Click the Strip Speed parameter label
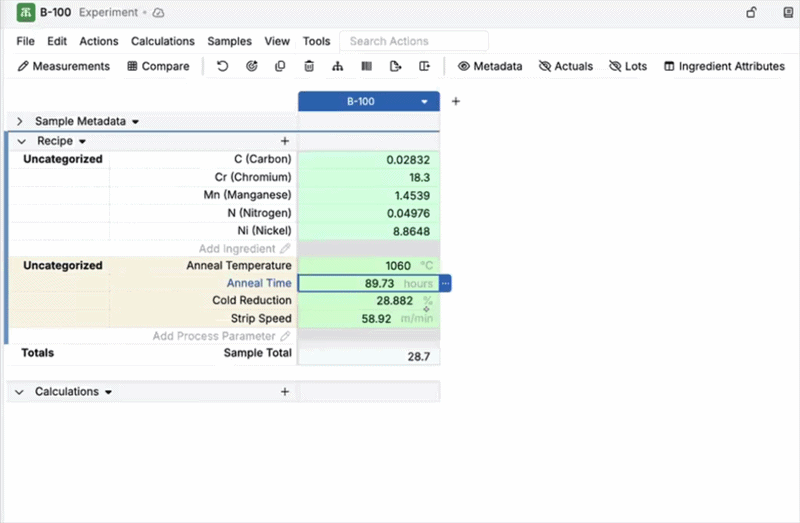800x523 pixels. 261,318
